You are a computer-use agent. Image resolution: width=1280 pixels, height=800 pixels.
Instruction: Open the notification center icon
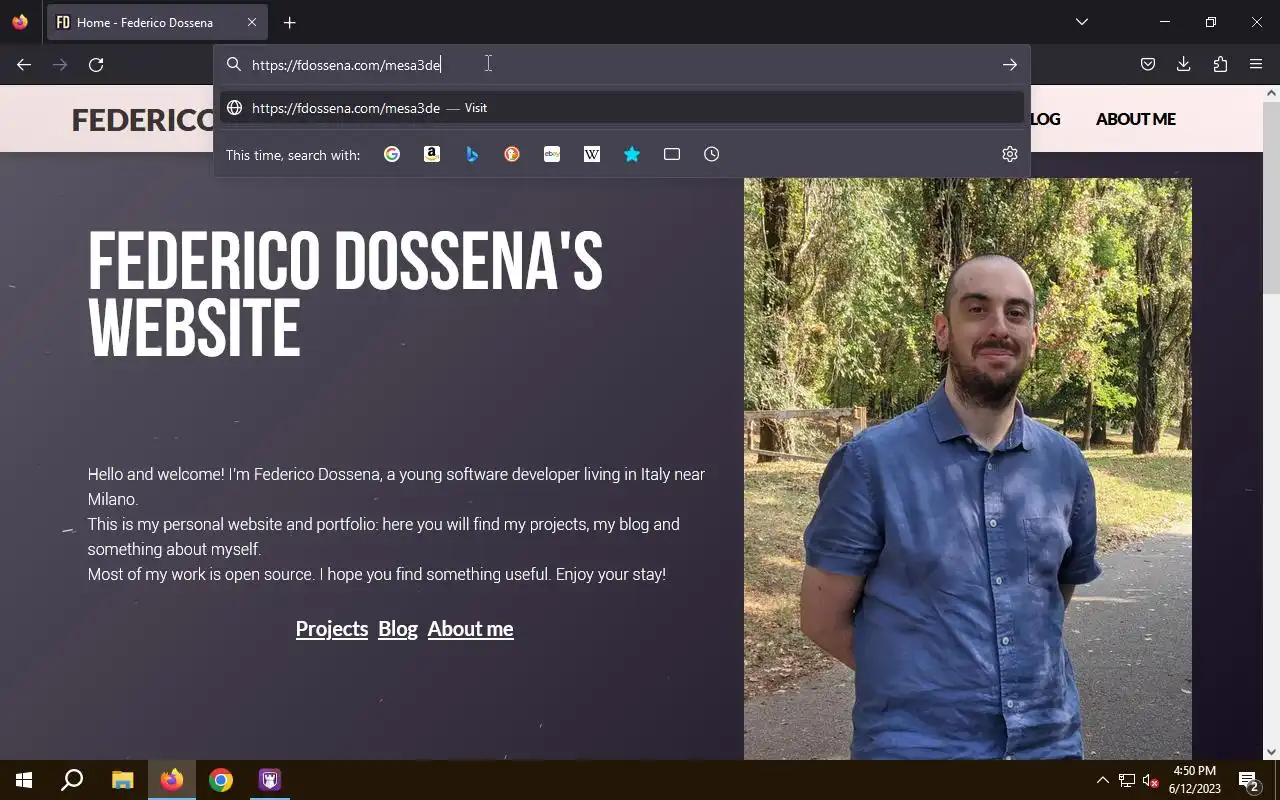click(x=1248, y=780)
